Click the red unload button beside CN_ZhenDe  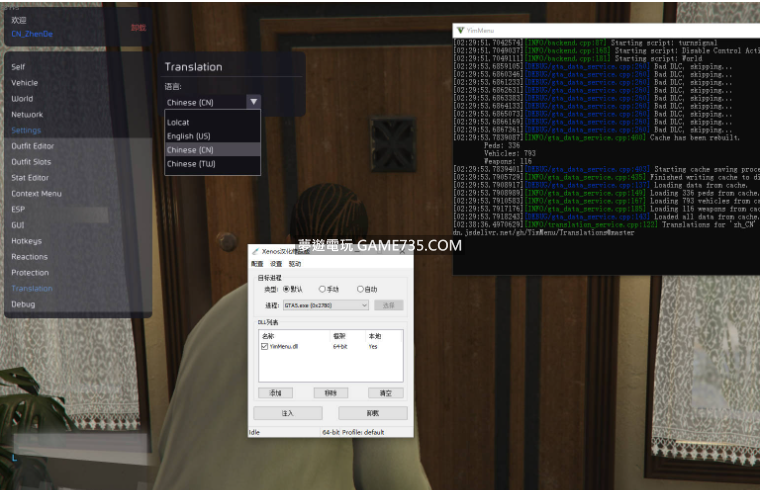tap(138, 28)
